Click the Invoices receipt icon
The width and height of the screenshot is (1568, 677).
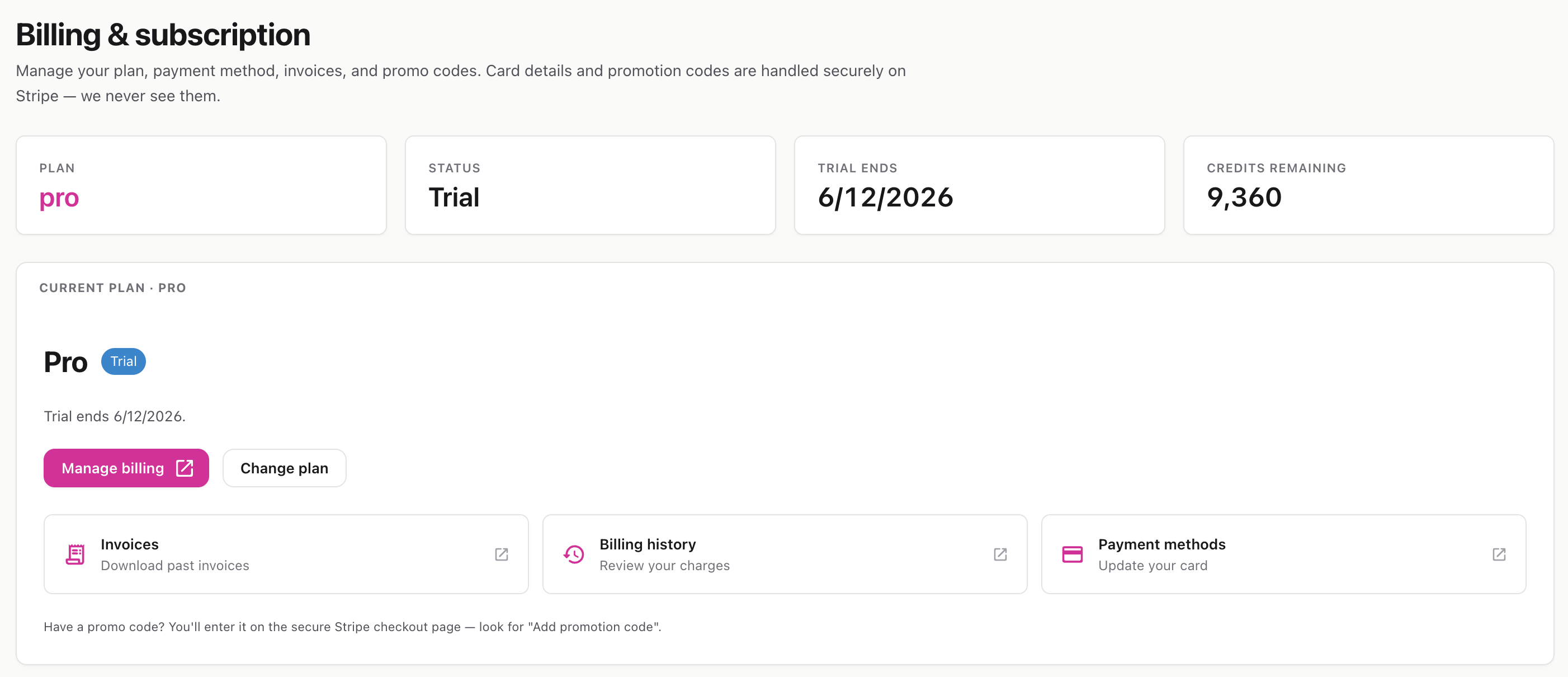pyautogui.click(x=75, y=554)
